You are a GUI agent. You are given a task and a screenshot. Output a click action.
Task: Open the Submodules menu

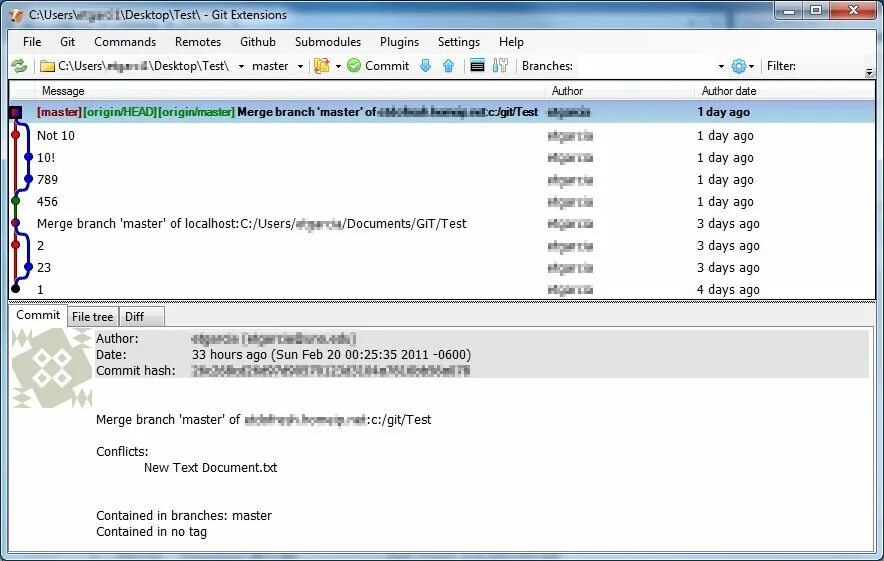(x=328, y=42)
